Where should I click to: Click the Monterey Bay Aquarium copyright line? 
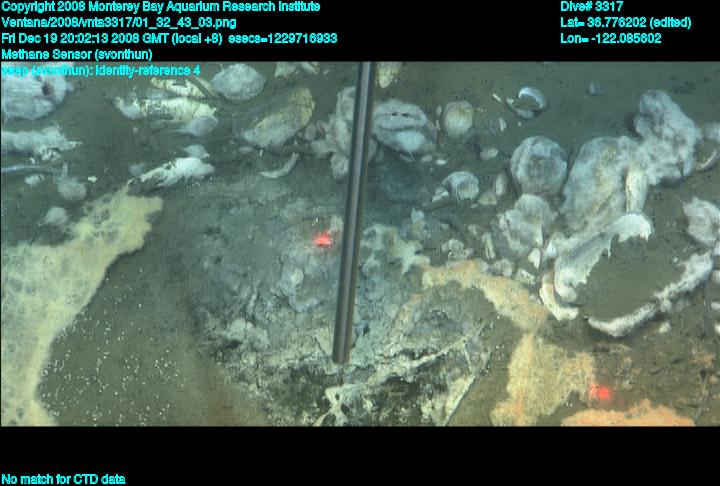pyautogui.click(x=160, y=7)
